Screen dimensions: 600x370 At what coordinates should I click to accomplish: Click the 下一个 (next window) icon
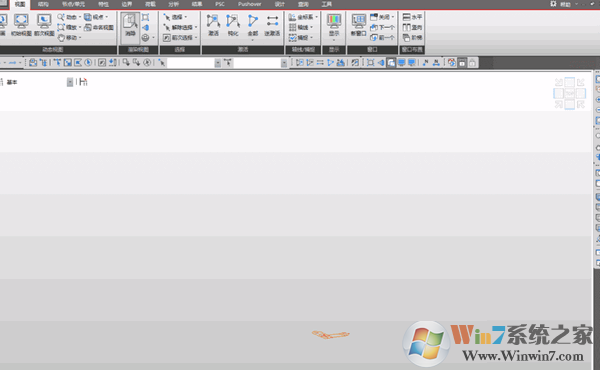pyautogui.click(x=382, y=28)
